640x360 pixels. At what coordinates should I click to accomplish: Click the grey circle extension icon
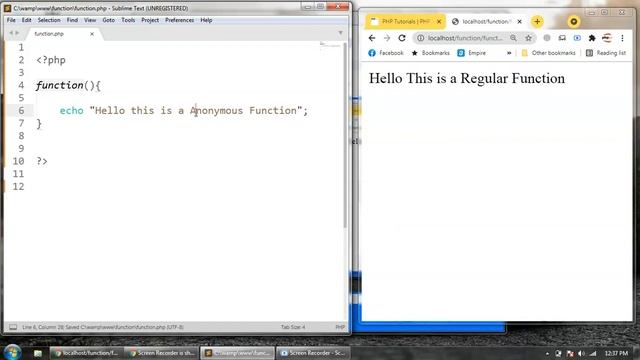[547, 38]
